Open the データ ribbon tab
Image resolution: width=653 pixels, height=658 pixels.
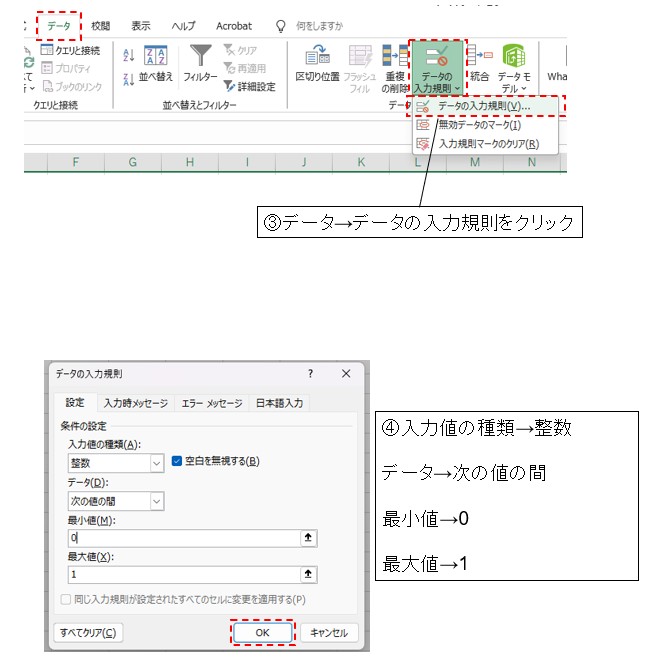click(x=59, y=25)
